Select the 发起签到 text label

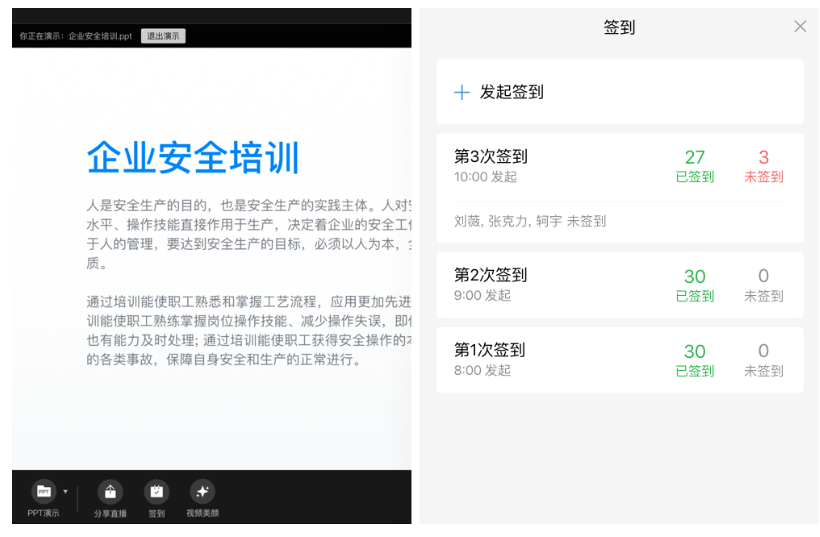point(512,92)
